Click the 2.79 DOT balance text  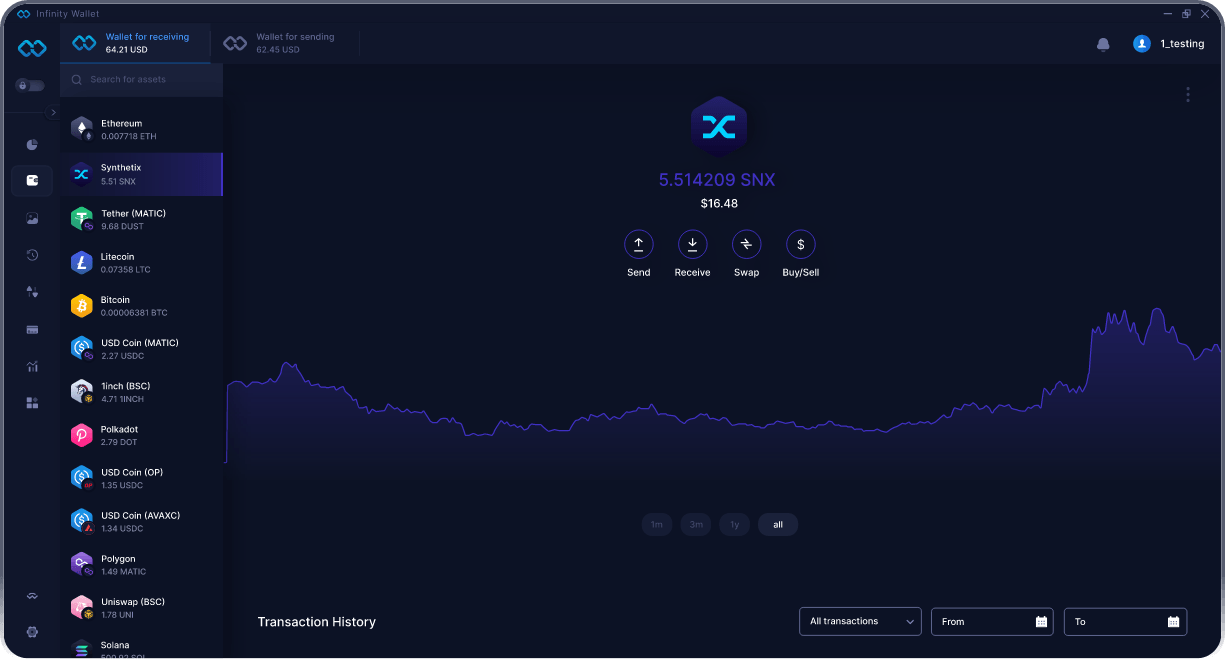(x=119, y=442)
